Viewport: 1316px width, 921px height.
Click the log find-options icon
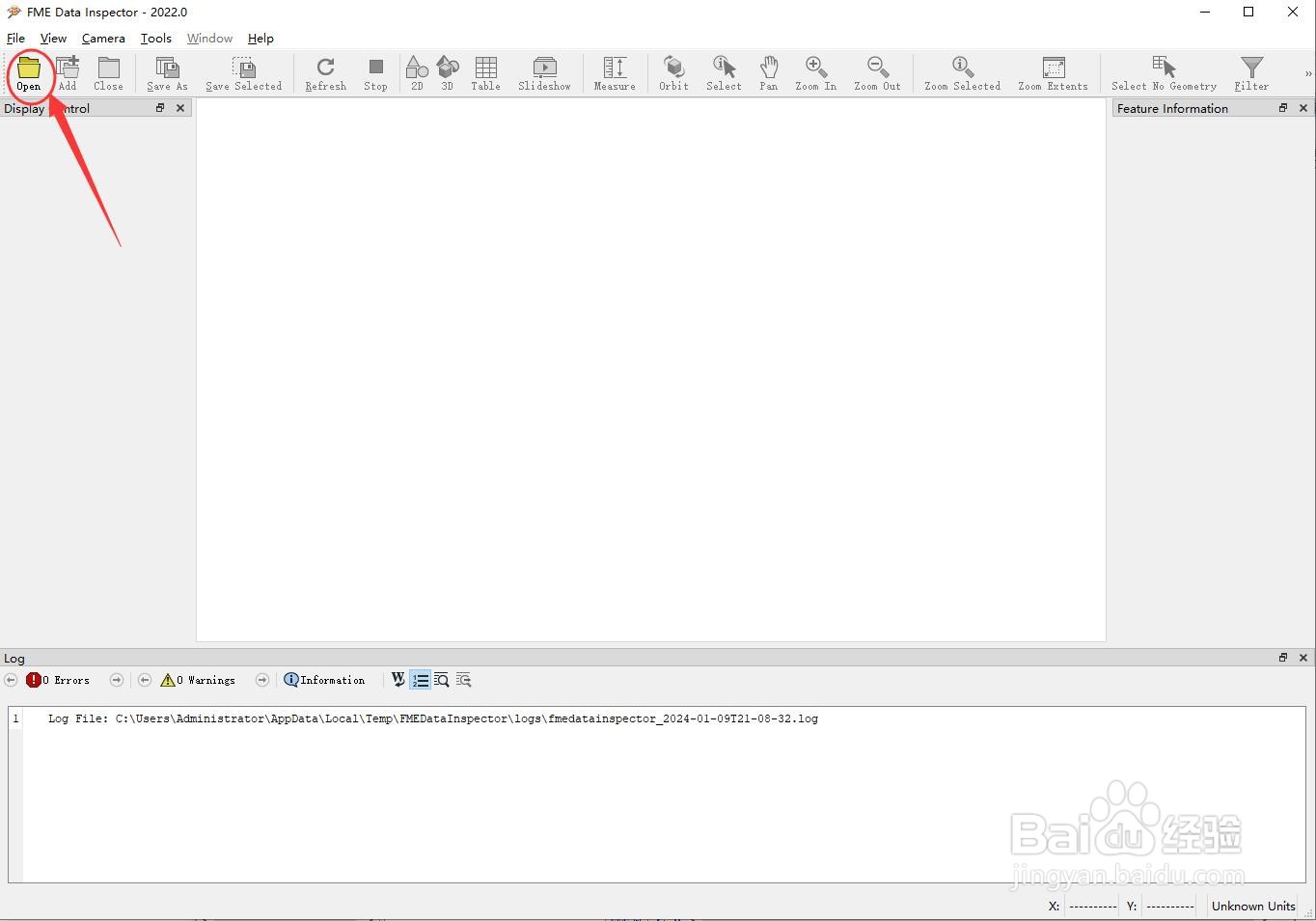coord(464,680)
